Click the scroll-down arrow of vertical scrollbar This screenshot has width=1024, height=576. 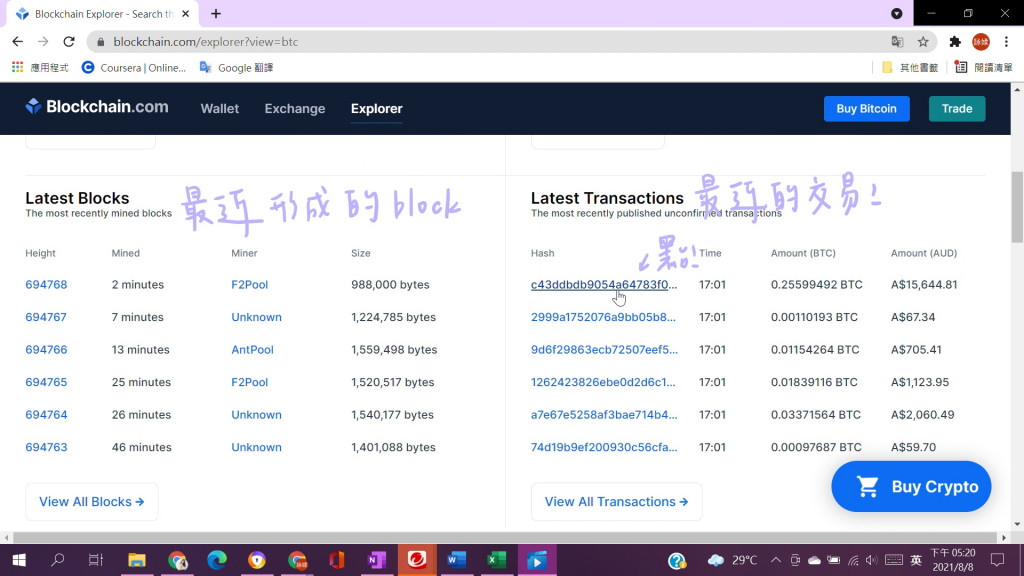(1017, 524)
